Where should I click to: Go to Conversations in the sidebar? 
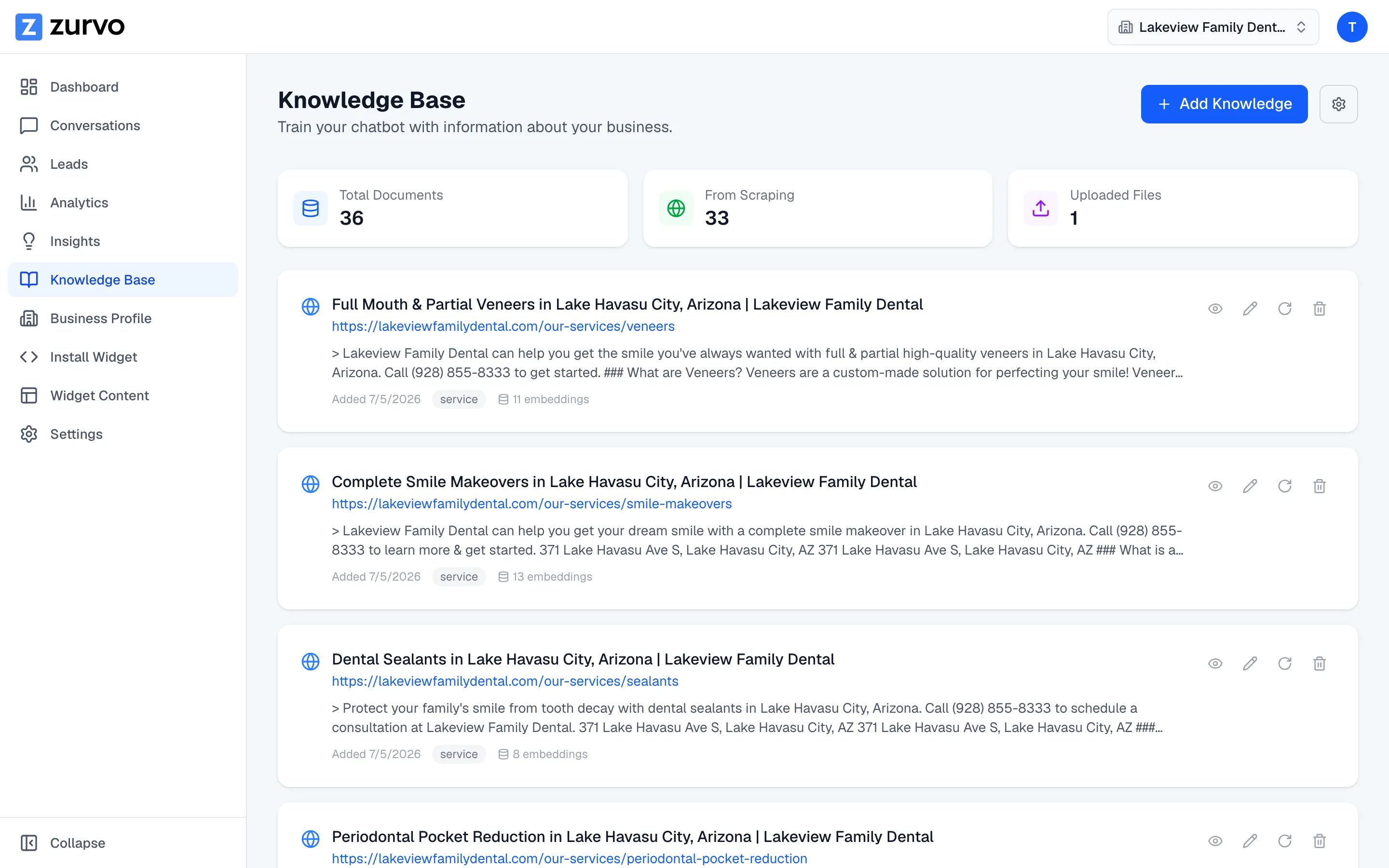[123, 125]
